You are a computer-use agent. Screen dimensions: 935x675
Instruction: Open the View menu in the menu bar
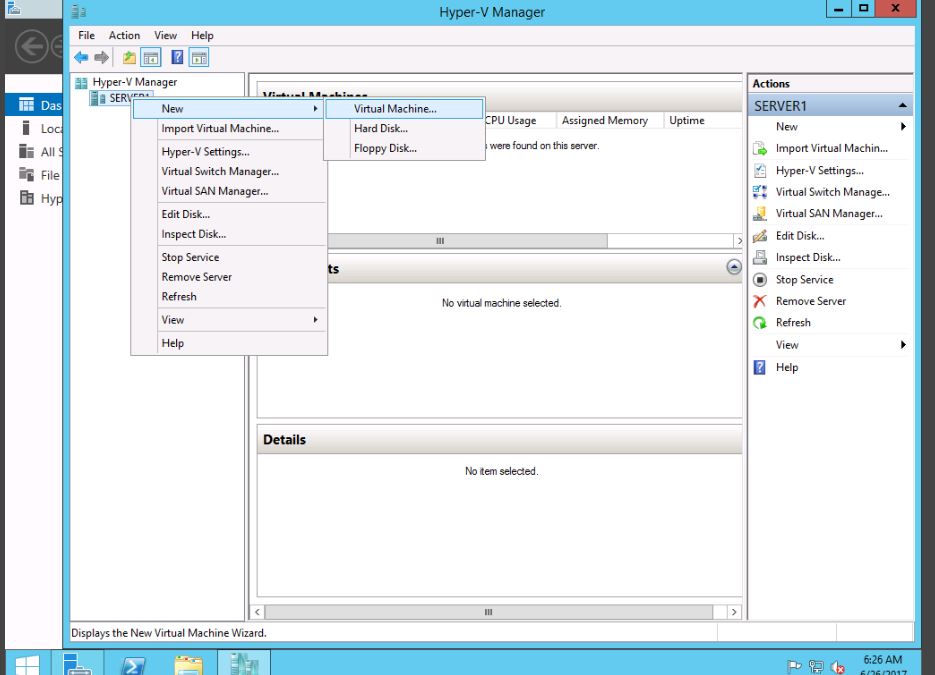point(165,35)
